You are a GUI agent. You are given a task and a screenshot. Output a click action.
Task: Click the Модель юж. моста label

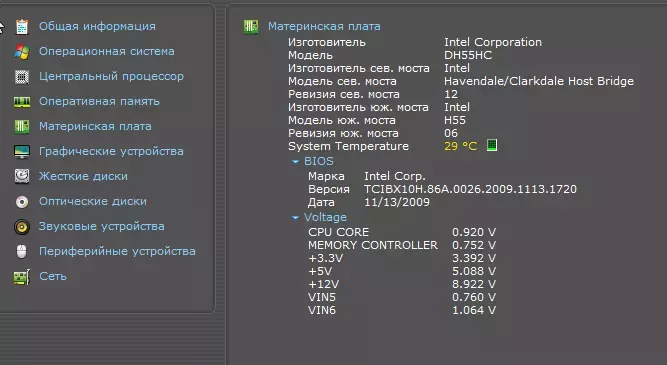[x=342, y=120]
